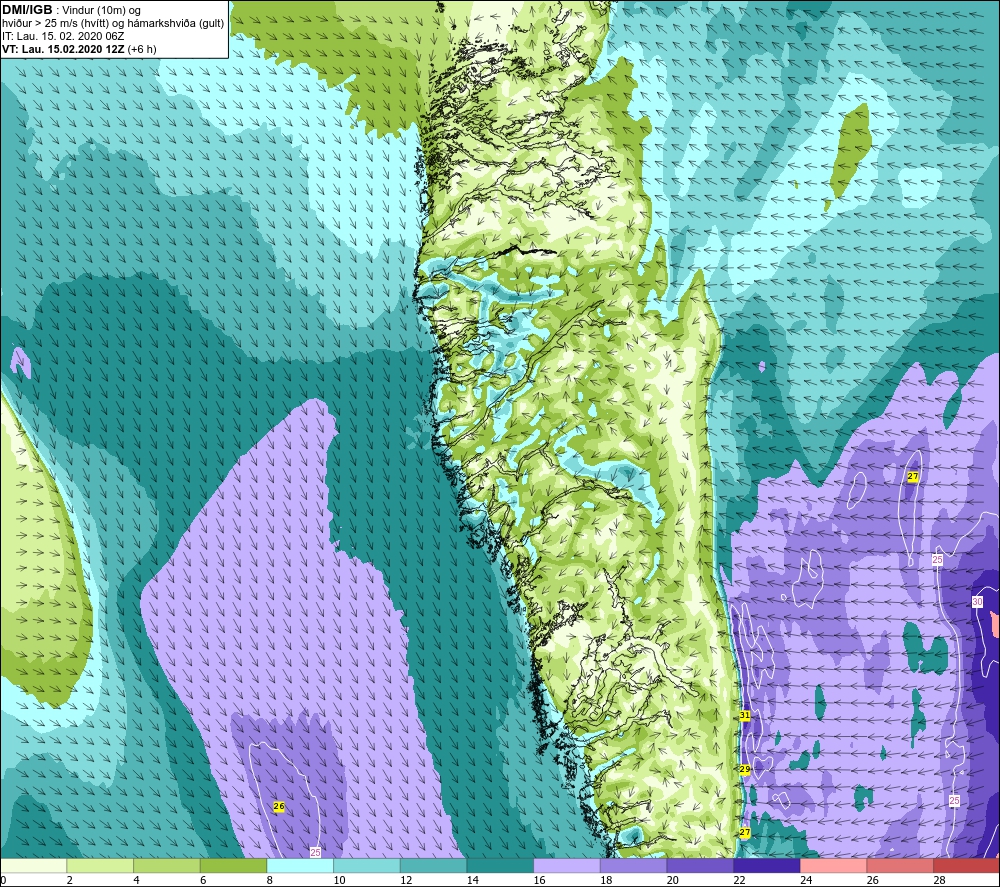Click the scale number '4' under the color bar

coord(136,880)
